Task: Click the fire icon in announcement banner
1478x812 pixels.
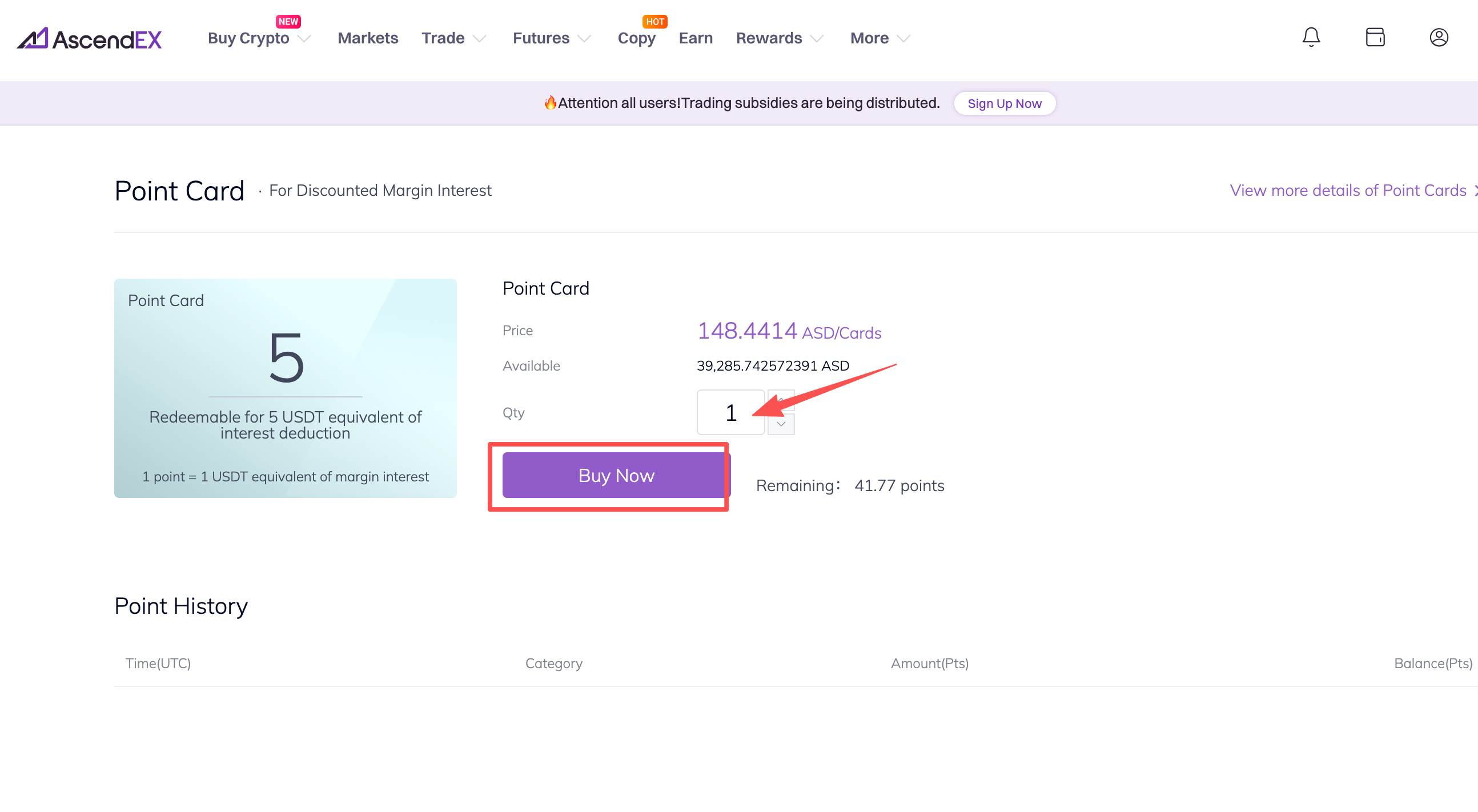Action: coord(549,103)
